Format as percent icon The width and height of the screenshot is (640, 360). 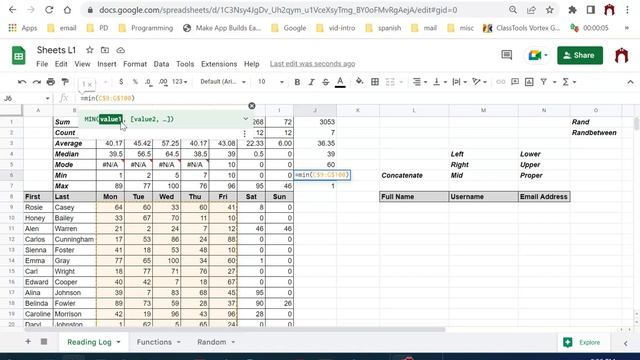click(x=135, y=82)
